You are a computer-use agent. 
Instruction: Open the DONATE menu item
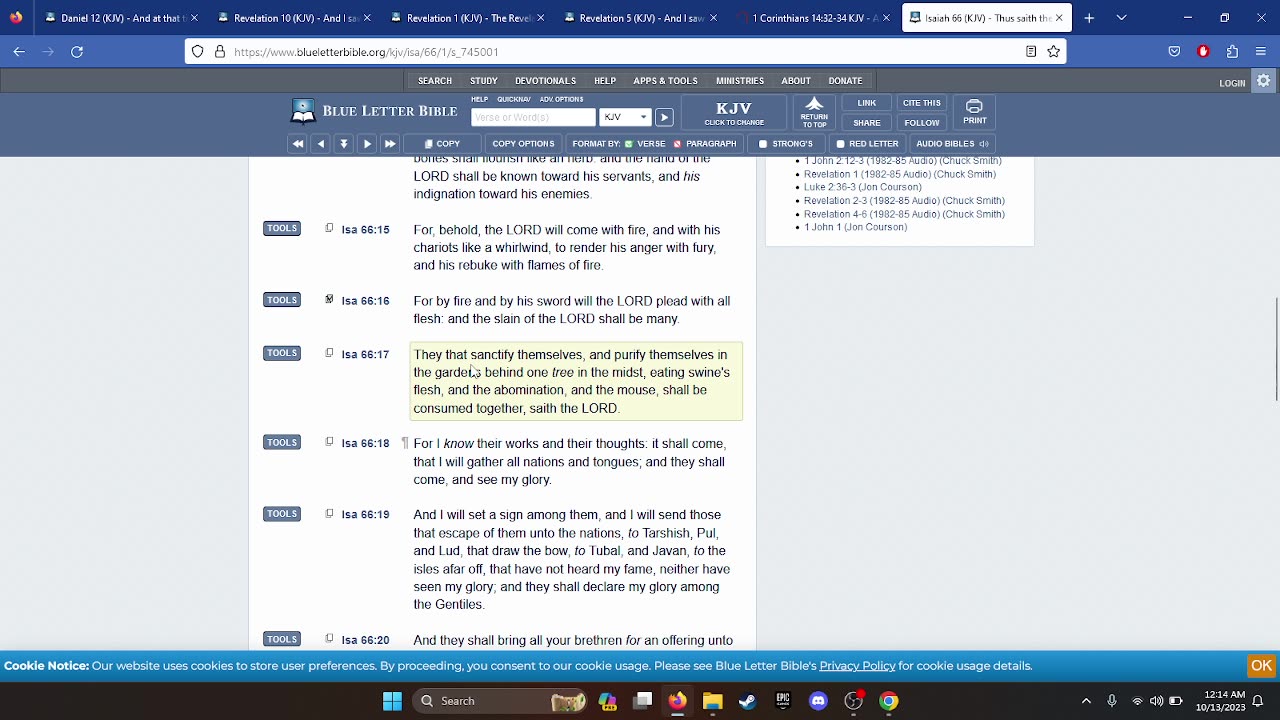pyautogui.click(x=845, y=81)
